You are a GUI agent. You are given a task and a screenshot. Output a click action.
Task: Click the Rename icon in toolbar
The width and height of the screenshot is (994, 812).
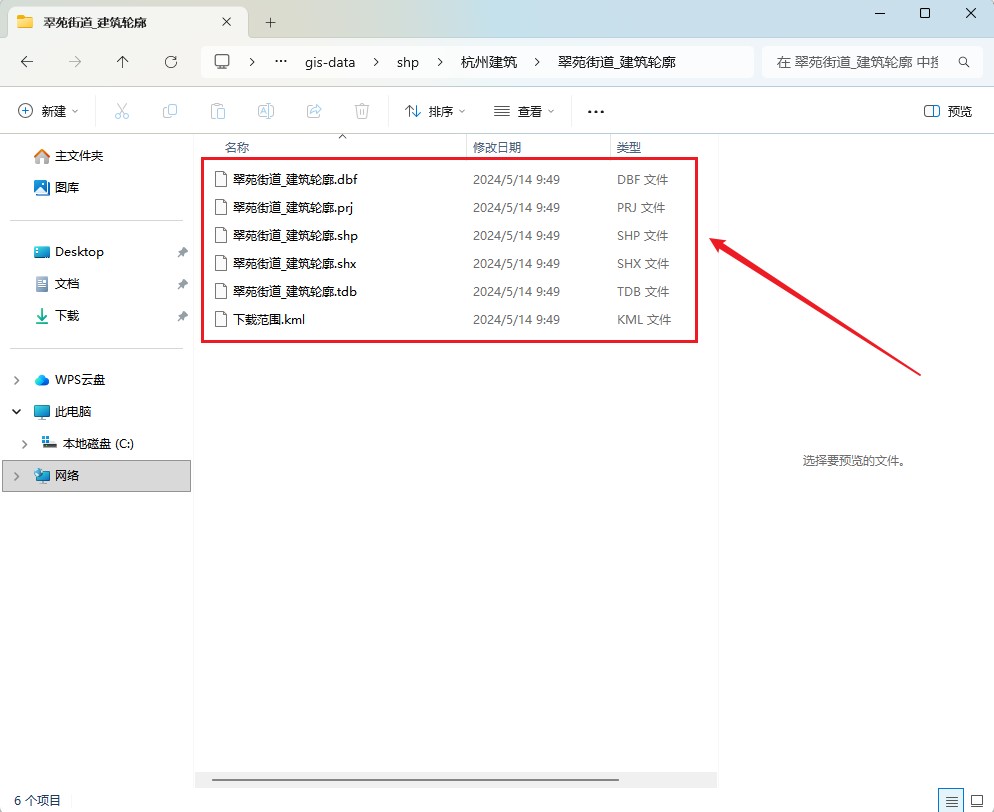coord(266,111)
